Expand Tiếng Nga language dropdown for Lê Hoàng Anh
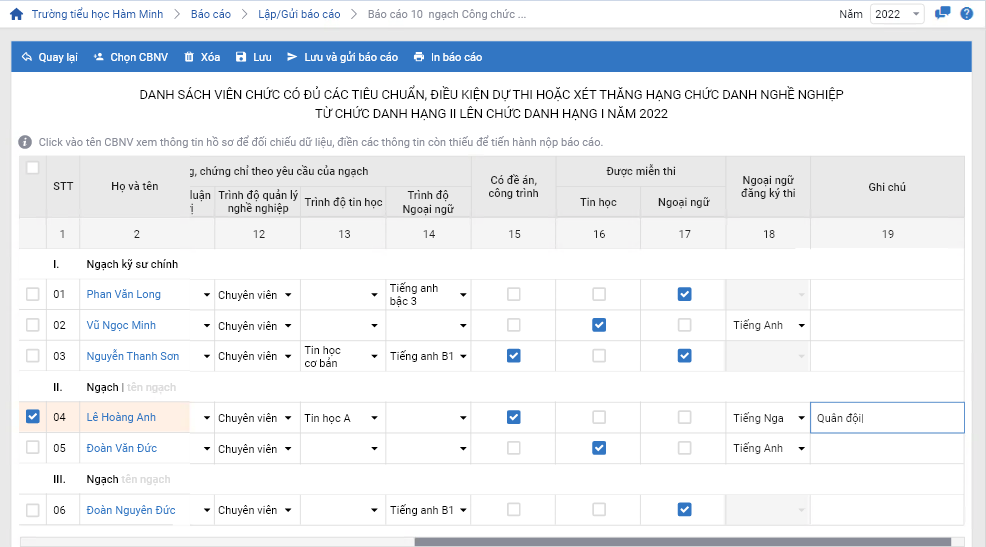 pyautogui.click(x=801, y=418)
